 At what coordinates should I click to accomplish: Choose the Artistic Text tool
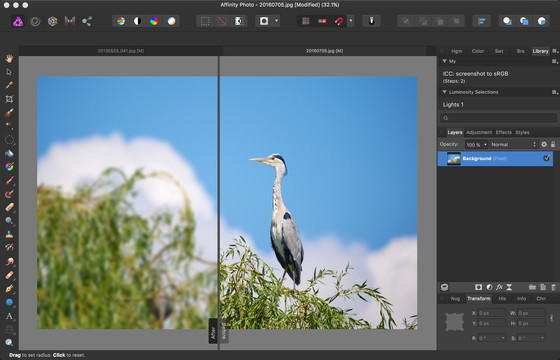9,316
